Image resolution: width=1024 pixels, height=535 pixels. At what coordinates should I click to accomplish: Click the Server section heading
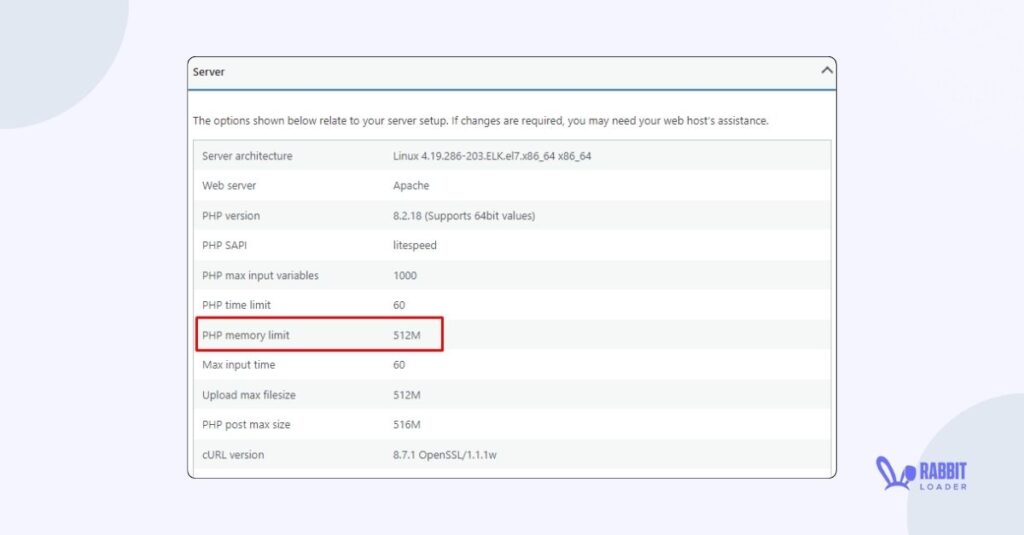coord(208,72)
